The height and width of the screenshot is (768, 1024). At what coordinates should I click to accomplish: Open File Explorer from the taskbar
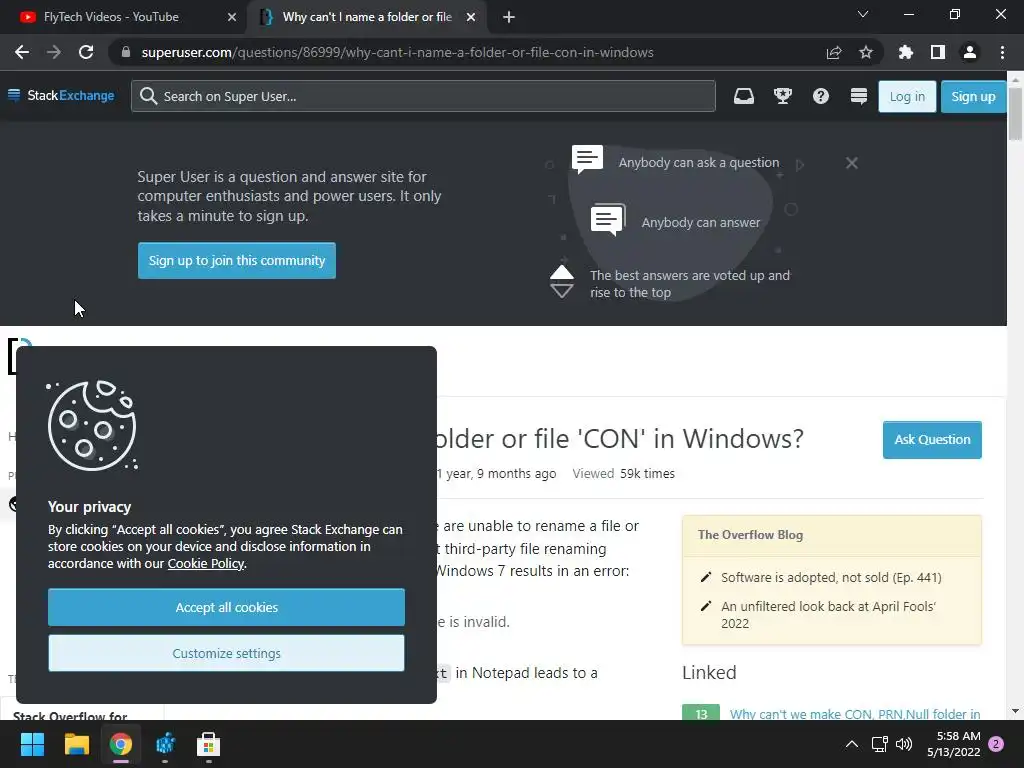pyautogui.click(x=76, y=744)
